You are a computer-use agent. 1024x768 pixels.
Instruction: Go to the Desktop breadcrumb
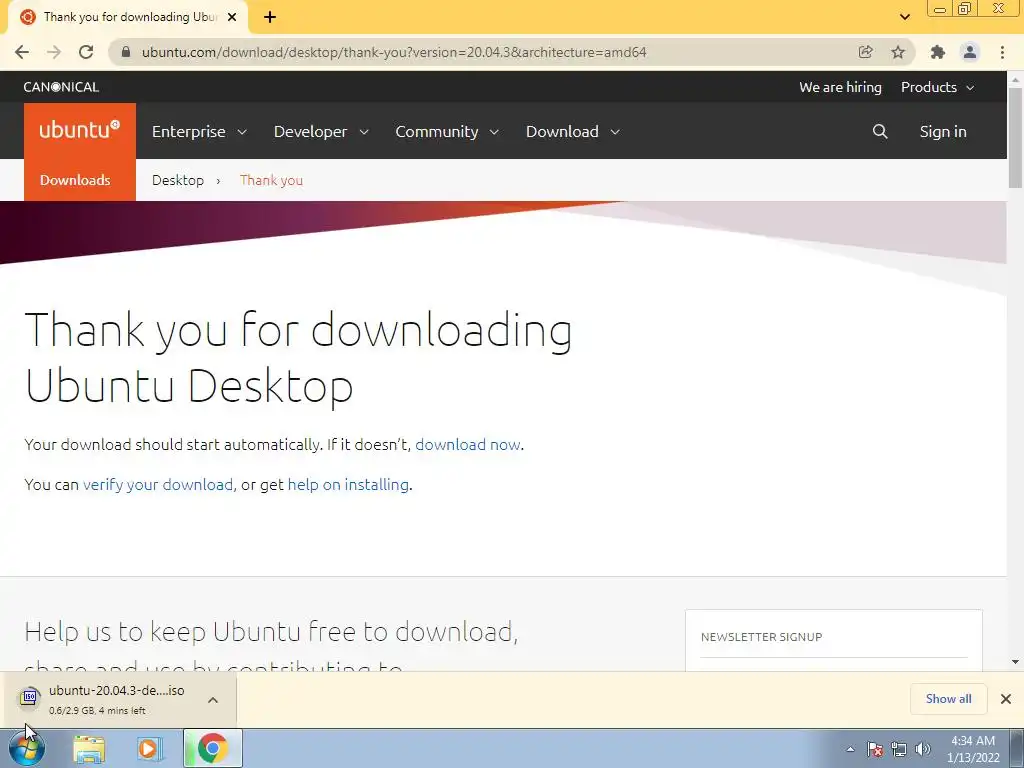[x=178, y=180]
